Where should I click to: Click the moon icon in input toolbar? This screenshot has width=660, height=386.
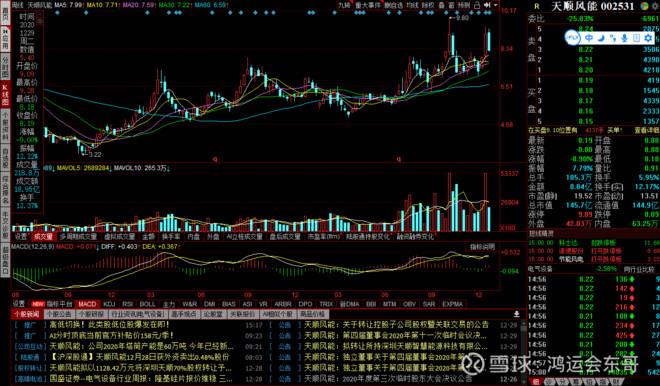click(601, 38)
